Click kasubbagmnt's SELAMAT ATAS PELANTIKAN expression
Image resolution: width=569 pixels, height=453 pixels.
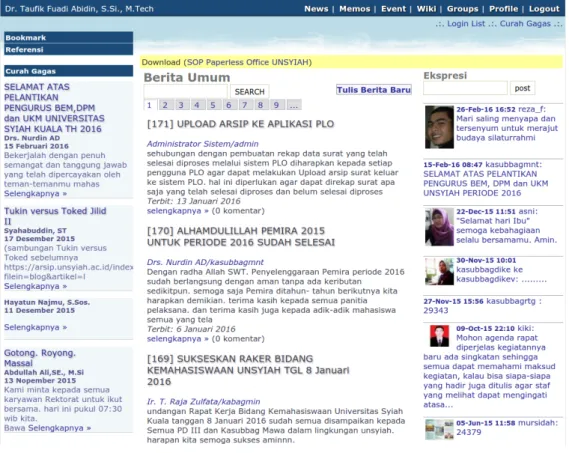click(x=486, y=183)
